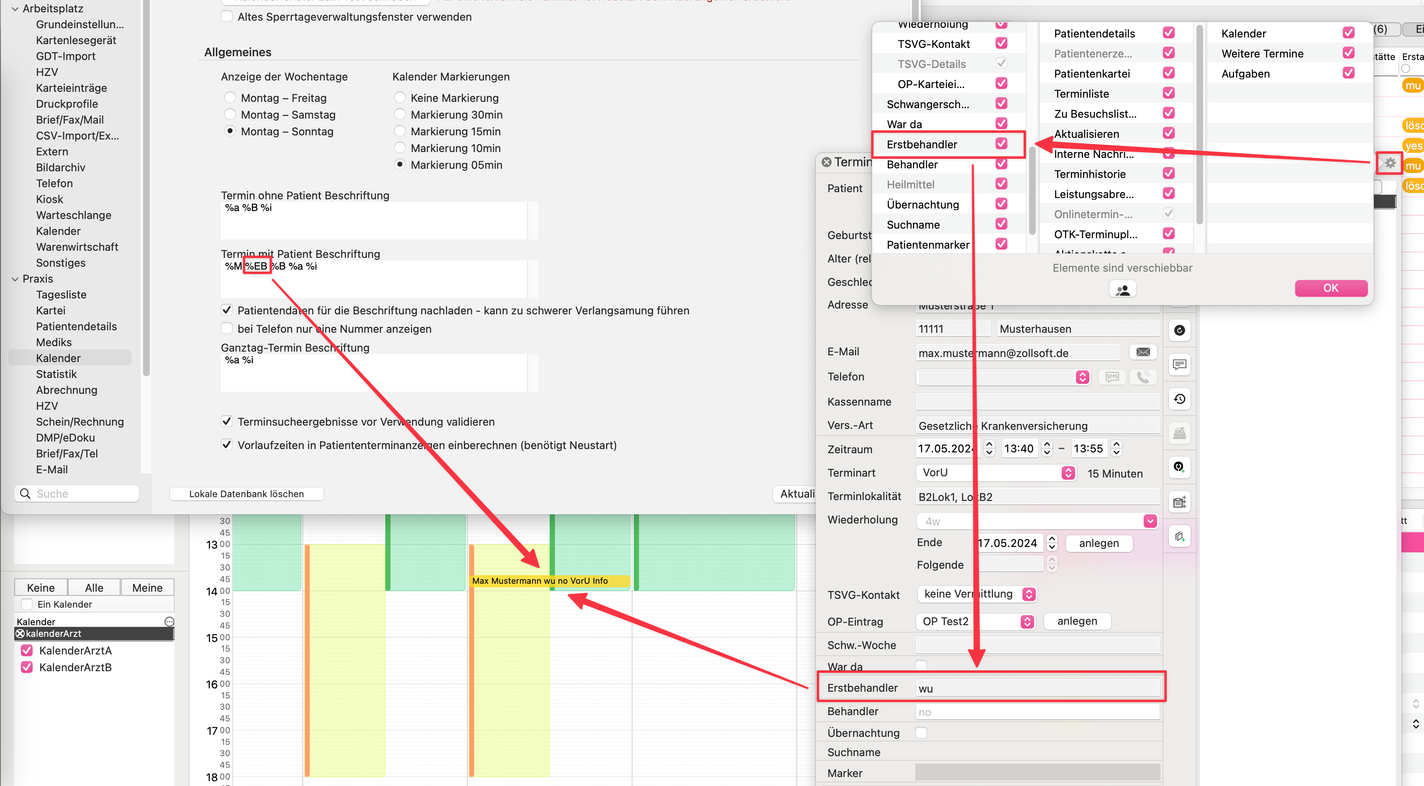Click the X icon on the kalenderArzt row
The image size is (1424, 786).
point(21,634)
